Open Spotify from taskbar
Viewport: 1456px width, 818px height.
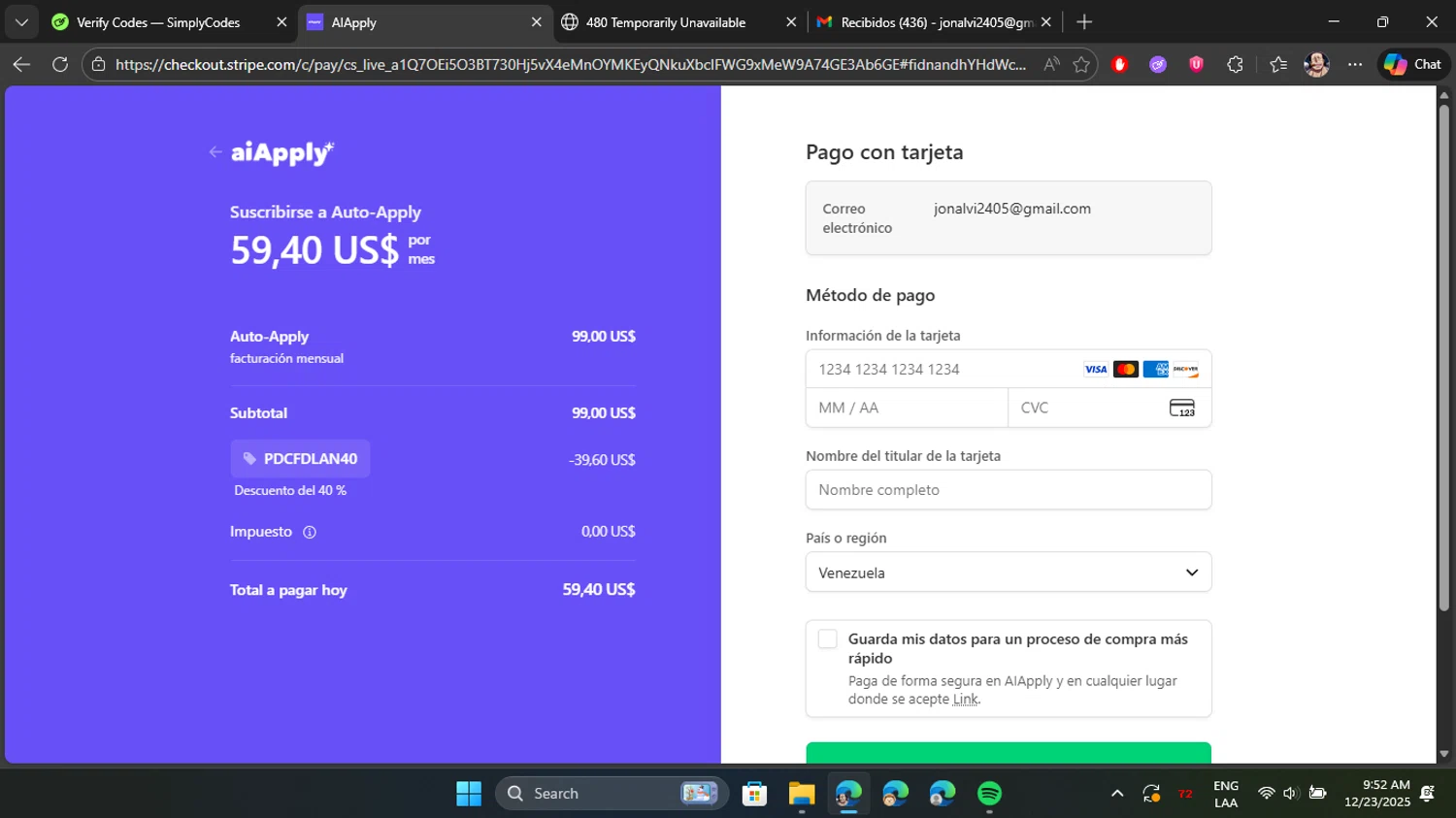989,794
